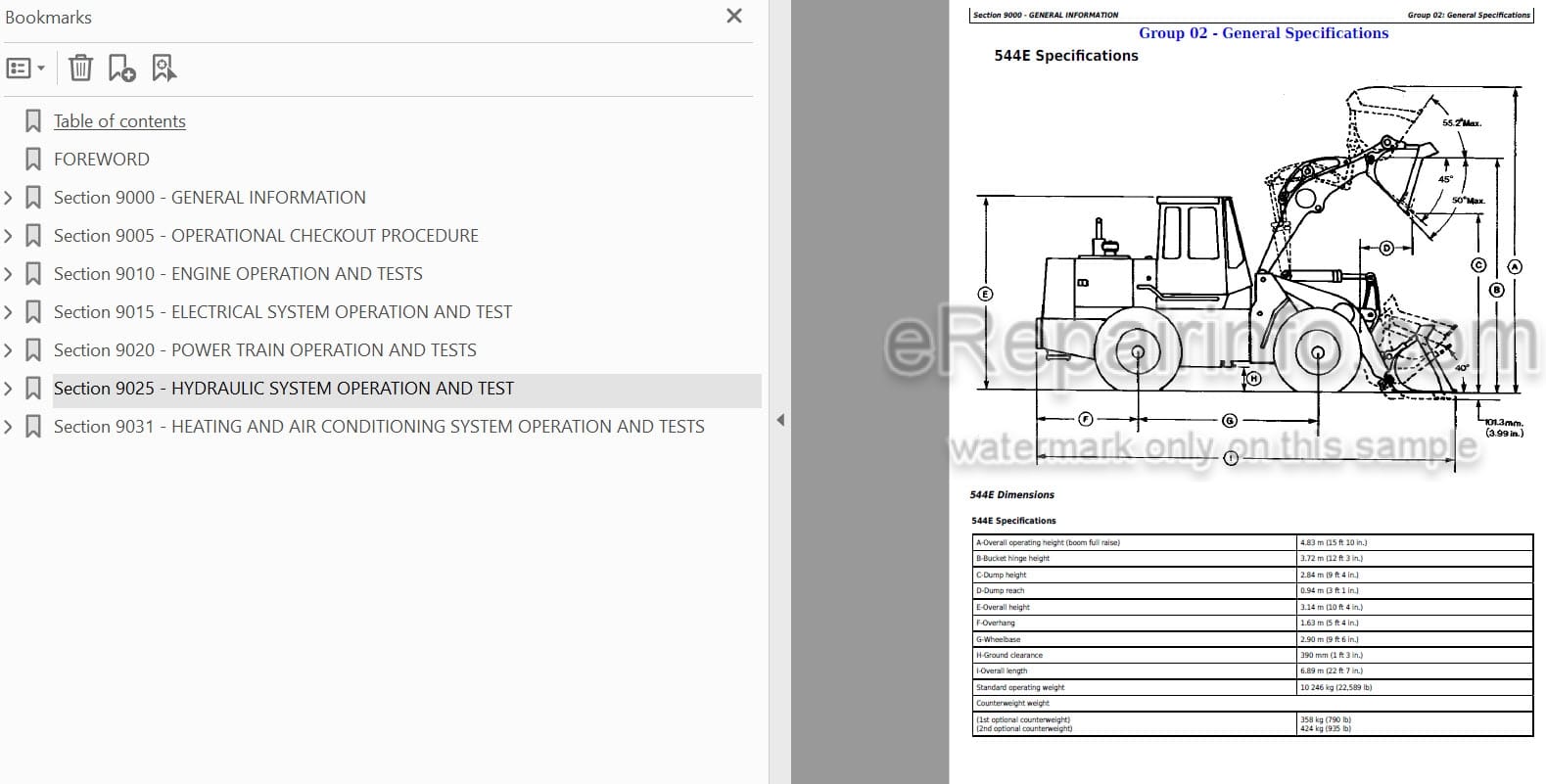Image resolution: width=1546 pixels, height=784 pixels.
Task: Select Section 9031 - HEATING AND AIR CONDITIONING bookmark
Action: click(x=379, y=427)
